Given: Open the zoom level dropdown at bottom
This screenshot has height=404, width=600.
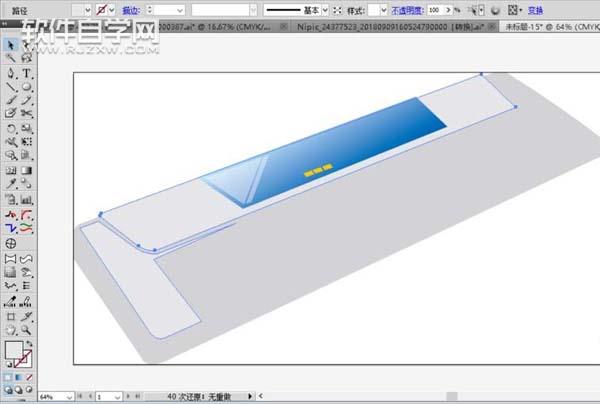Looking at the screenshot, I should [x=69, y=397].
